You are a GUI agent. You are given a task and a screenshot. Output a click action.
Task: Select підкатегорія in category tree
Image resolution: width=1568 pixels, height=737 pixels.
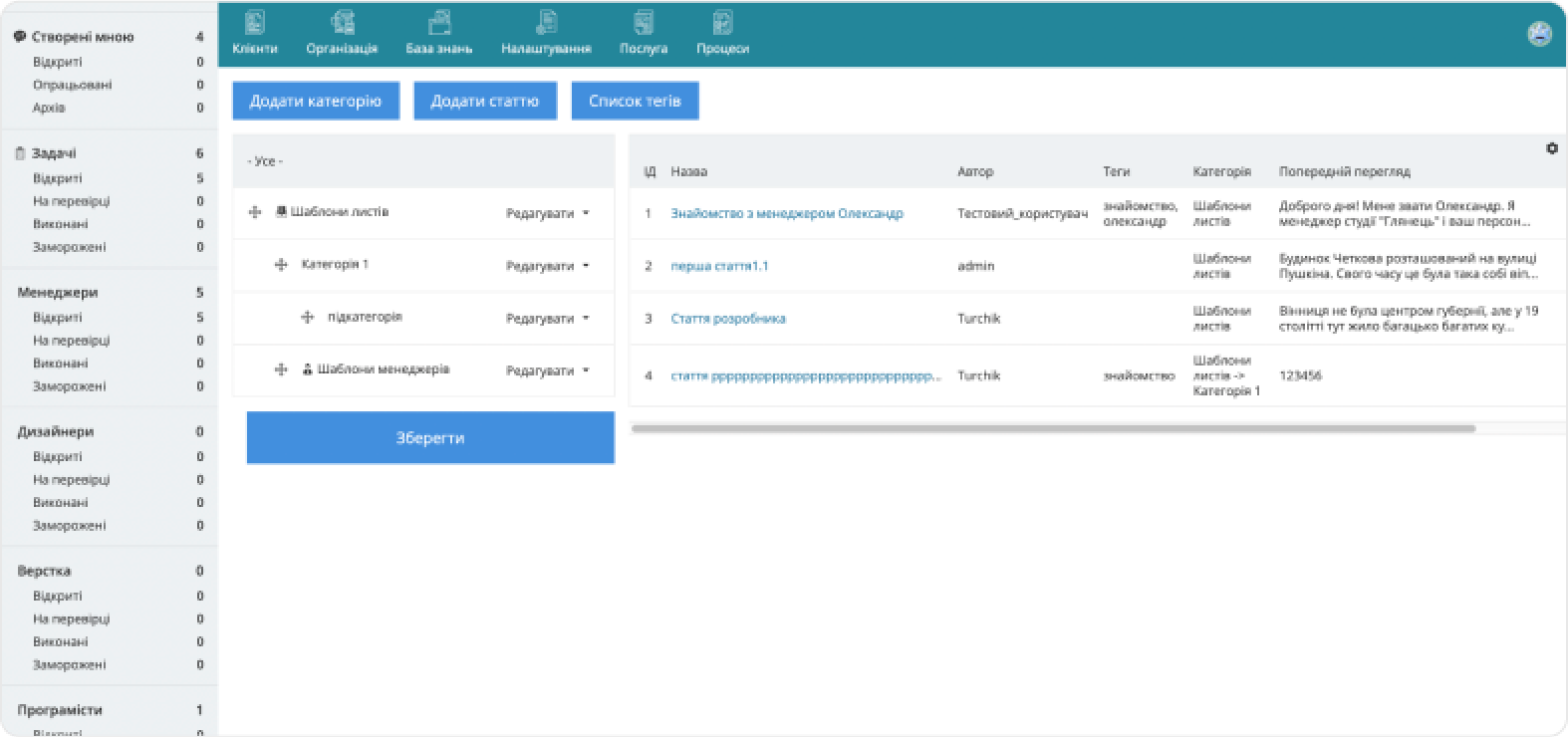click(365, 317)
